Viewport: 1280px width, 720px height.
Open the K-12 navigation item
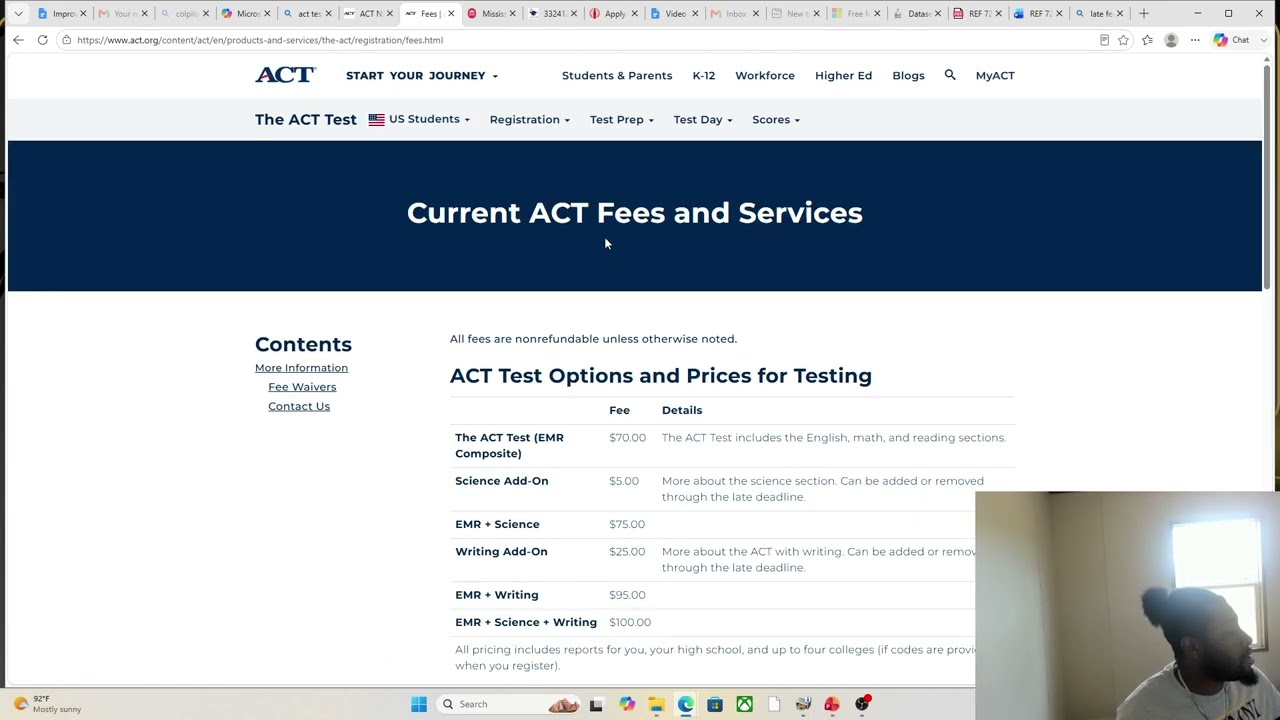pos(703,75)
